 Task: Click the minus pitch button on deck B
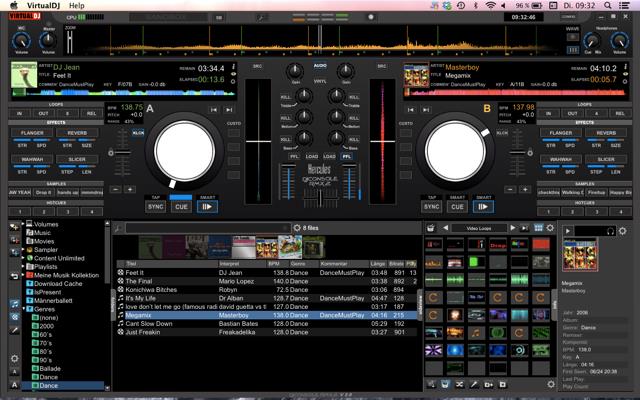tap(509, 189)
